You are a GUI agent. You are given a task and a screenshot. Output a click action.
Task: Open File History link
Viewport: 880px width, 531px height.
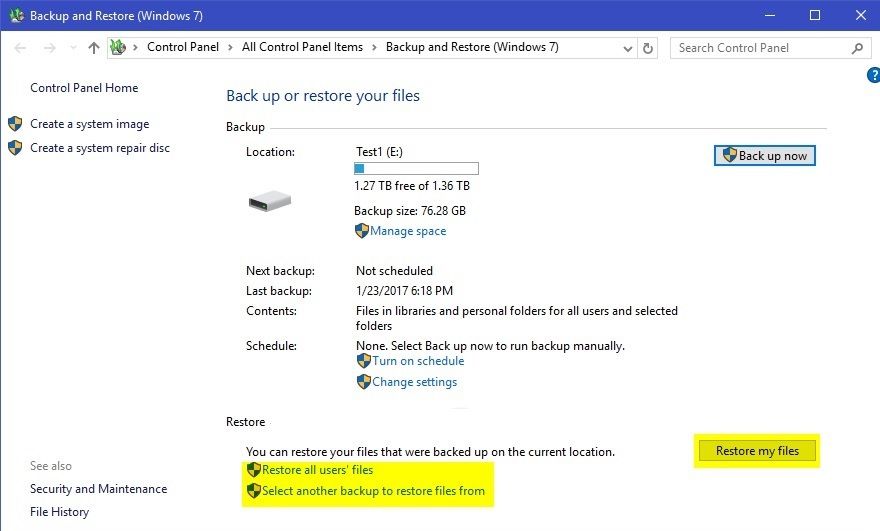click(59, 512)
